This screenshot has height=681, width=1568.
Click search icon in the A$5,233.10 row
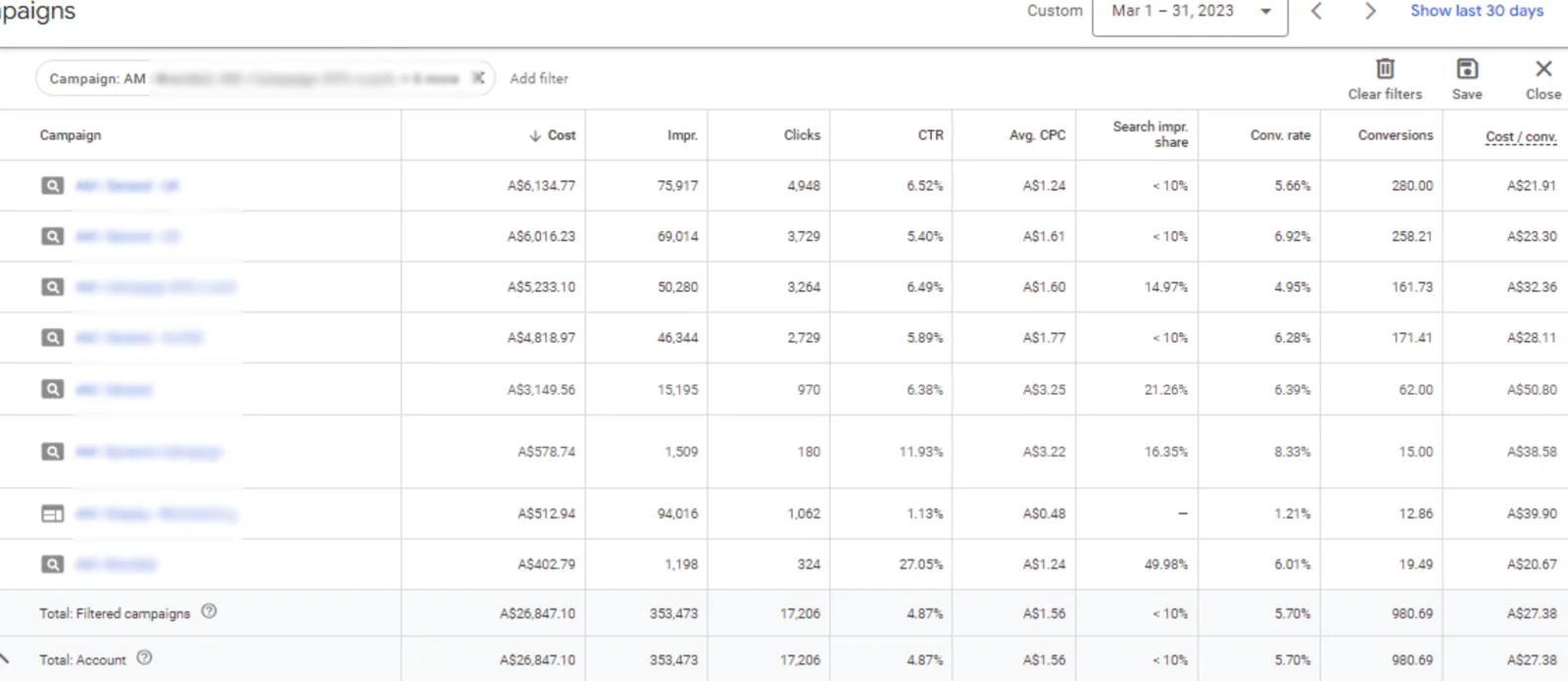pyautogui.click(x=52, y=287)
